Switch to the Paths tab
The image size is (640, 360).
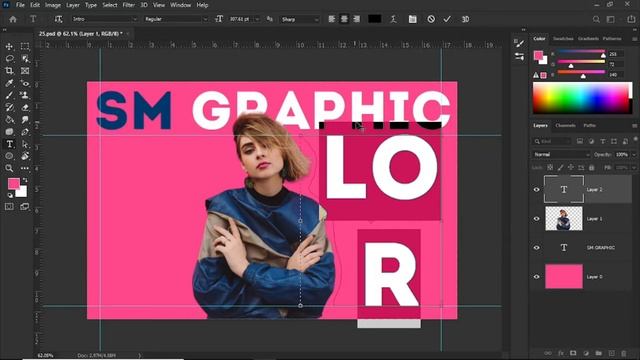(589, 126)
